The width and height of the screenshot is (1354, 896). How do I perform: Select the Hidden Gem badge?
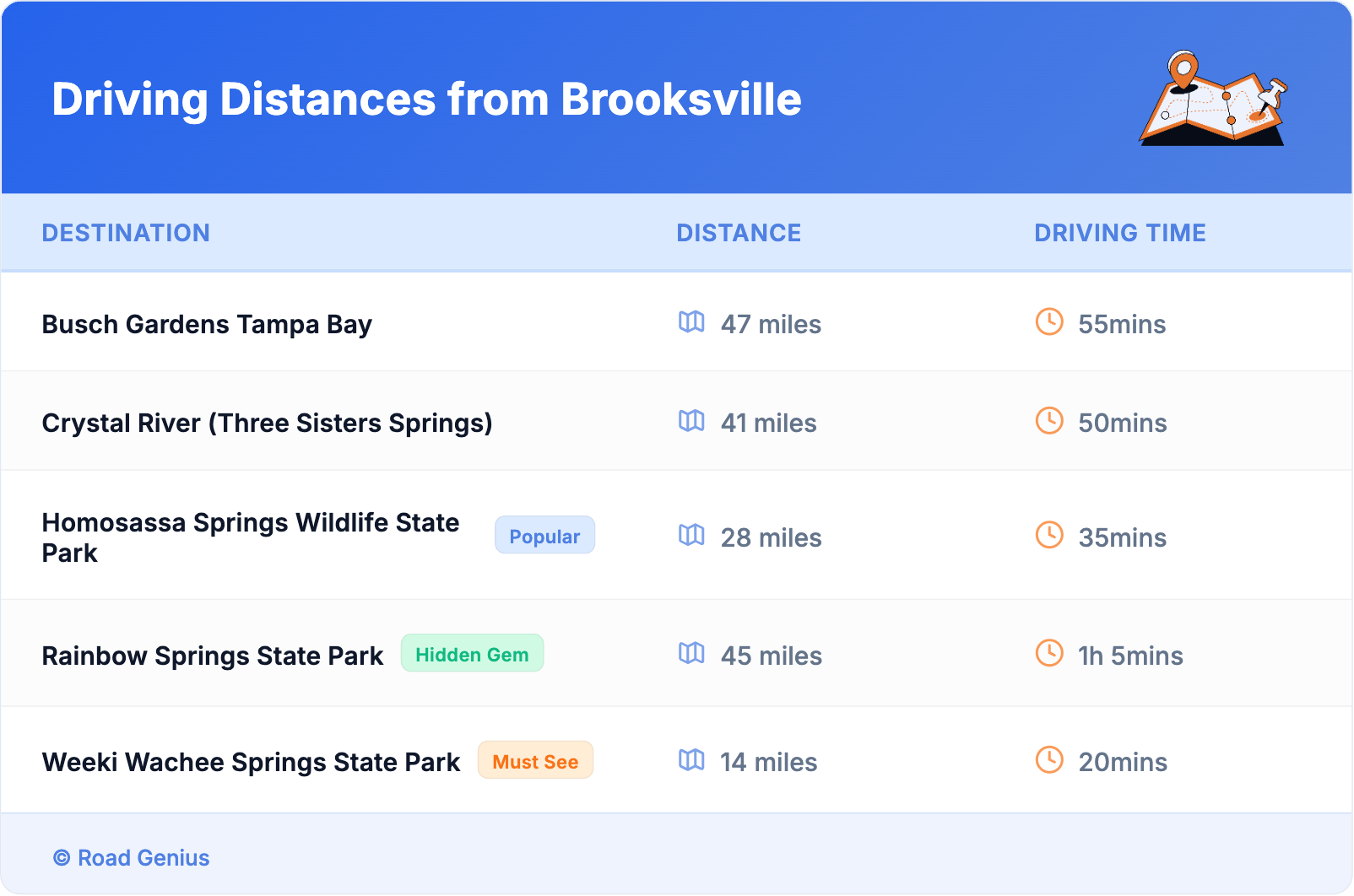pyautogui.click(x=472, y=654)
